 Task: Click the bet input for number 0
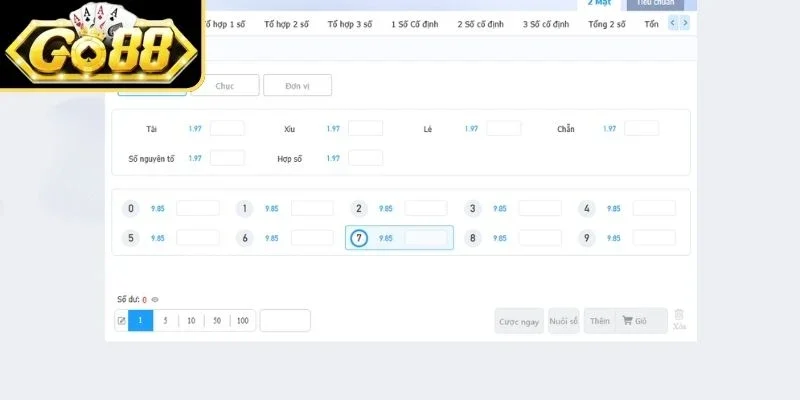pyautogui.click(x=198, y=208)
